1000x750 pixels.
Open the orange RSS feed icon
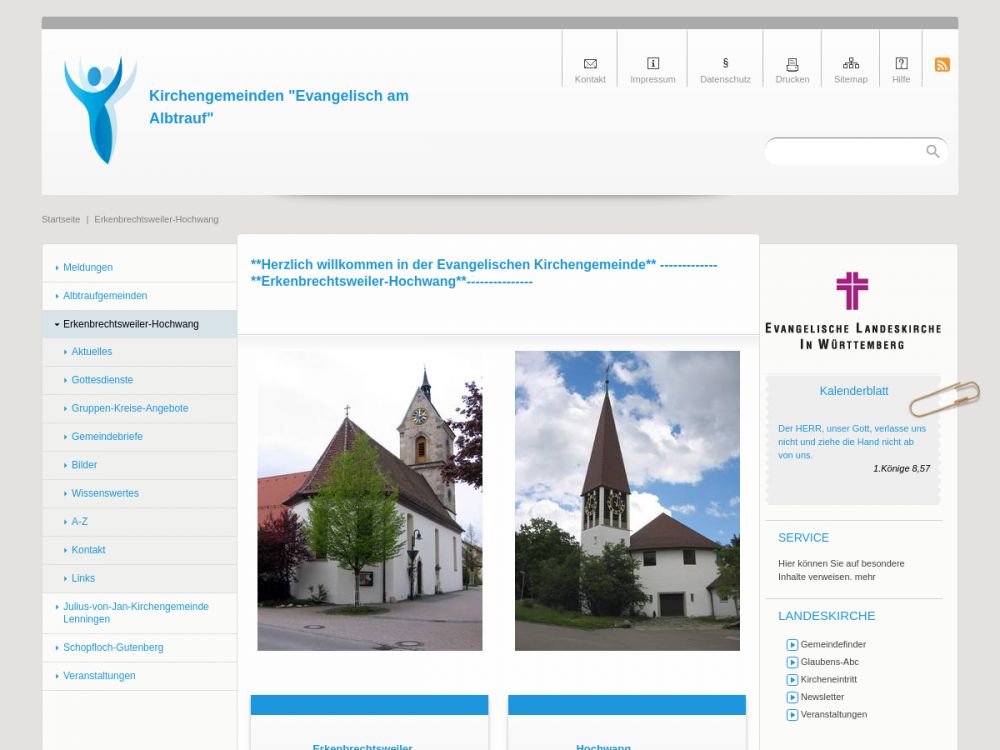(x=942, y=65)
